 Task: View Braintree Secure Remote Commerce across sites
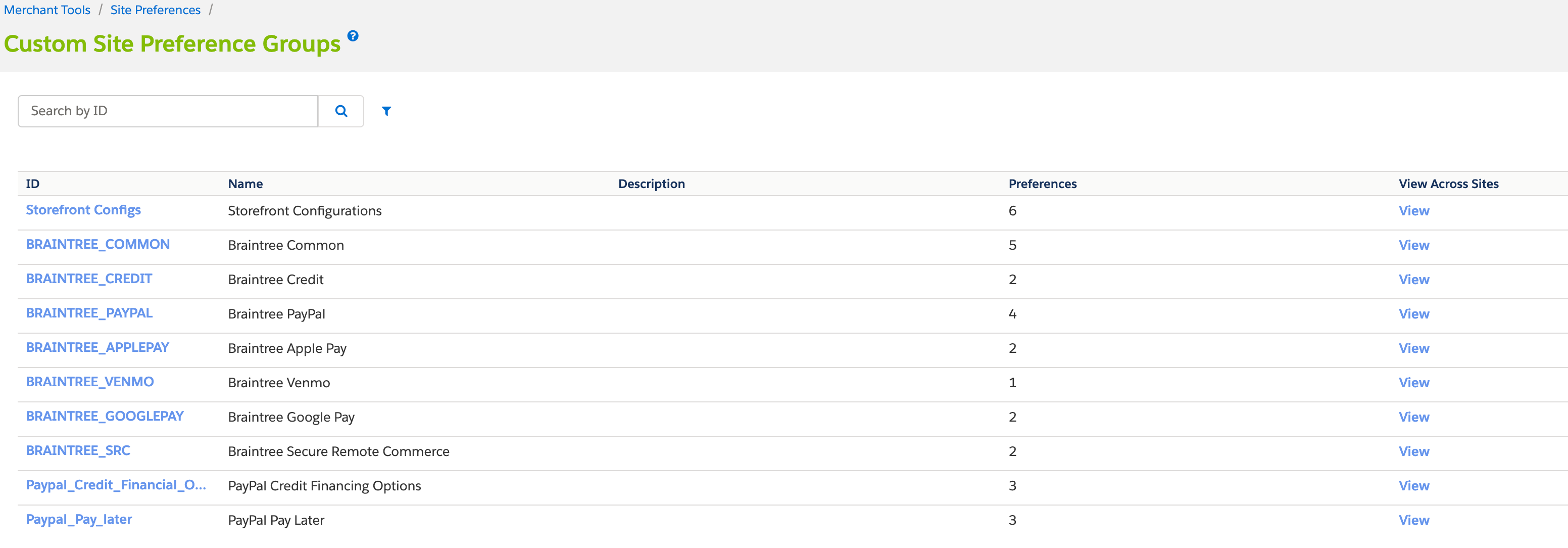[x=1413, y=451]
